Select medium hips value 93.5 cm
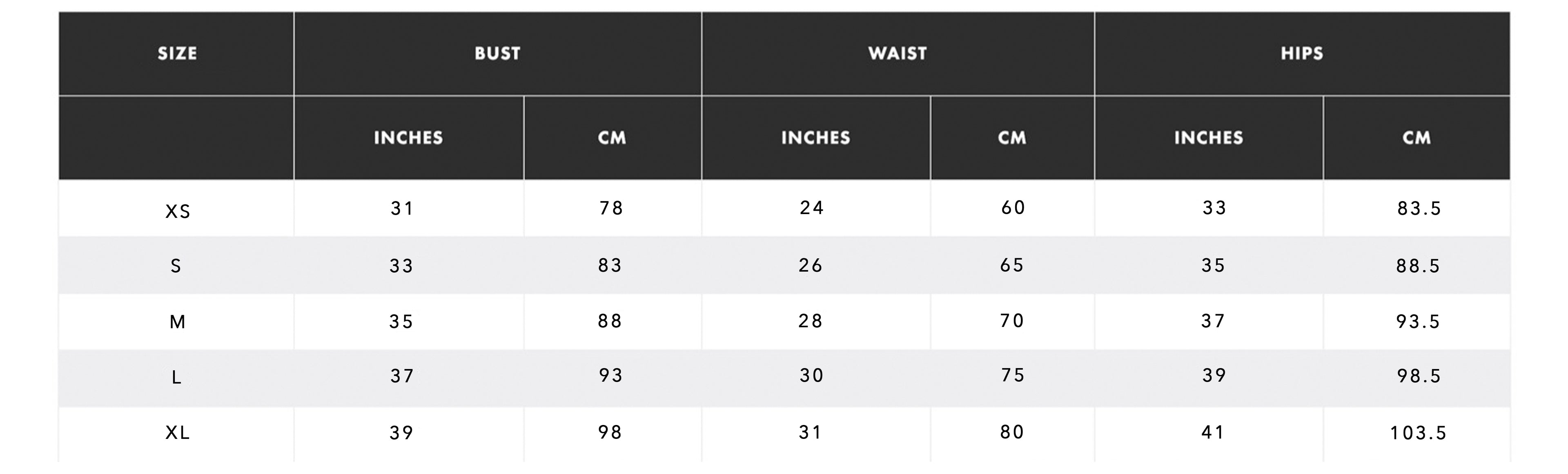 pyautogui.click(x=1418, y=322)
